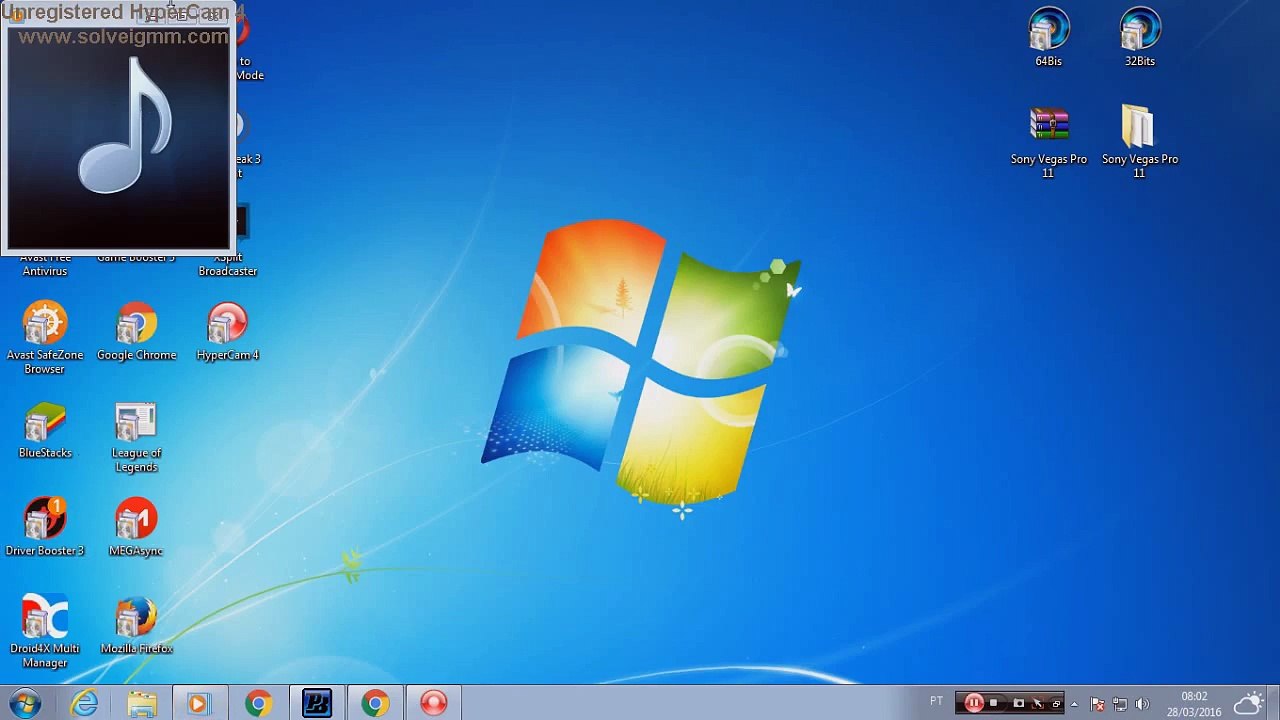Restore the HyperCam window from tray toolbar
The height and width of the screenshot is (720, 1280).
pos(1056,704)
